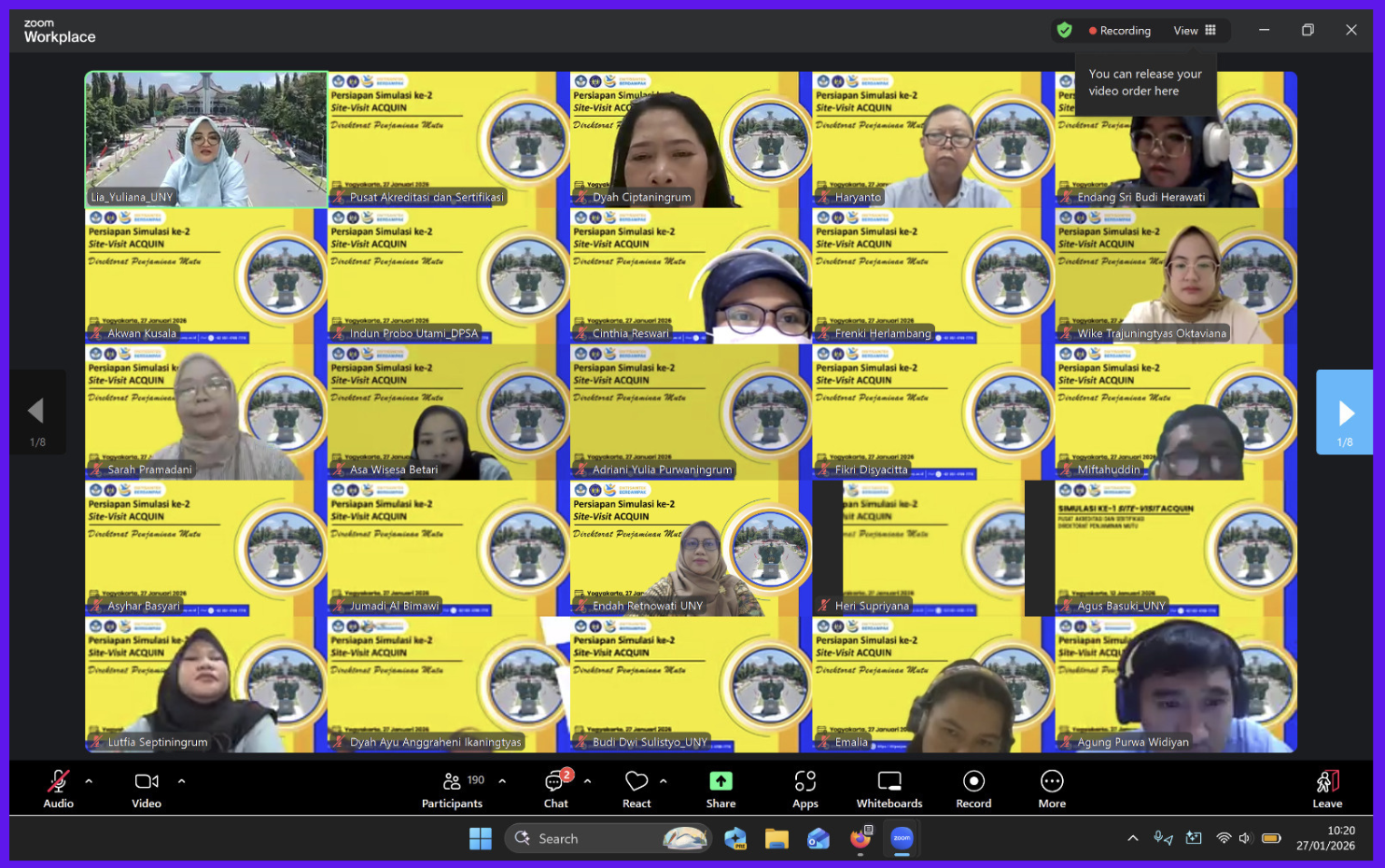Open the View layout menu
The width and height of the screenshot is (1385, 868).
[x=1195, y=31]
